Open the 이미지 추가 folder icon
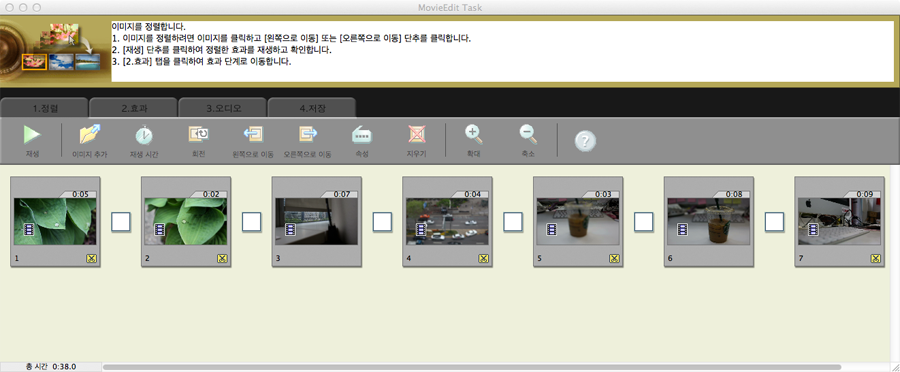Screen dimensions: 900x372 coord(90,134)
